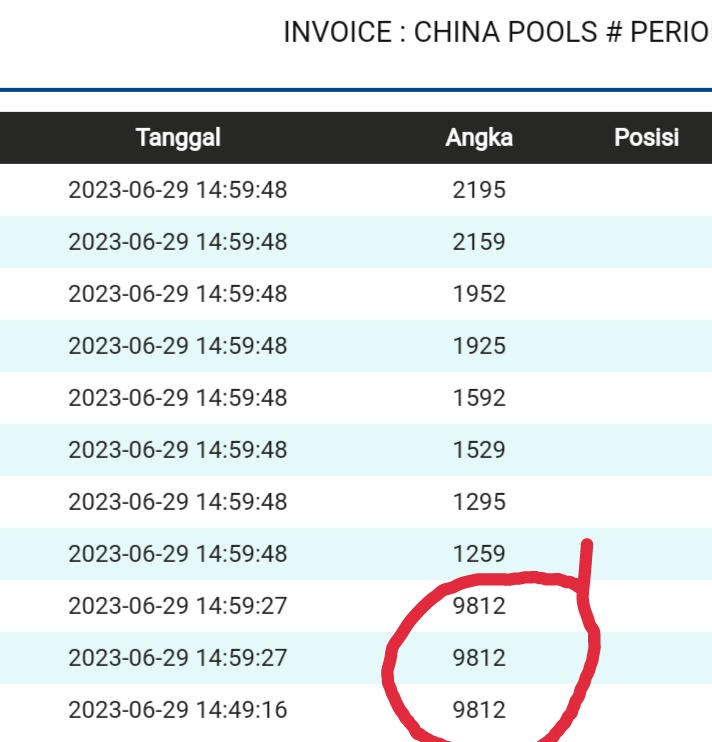Click the date cell beside 1925

[x=178, y=346]
